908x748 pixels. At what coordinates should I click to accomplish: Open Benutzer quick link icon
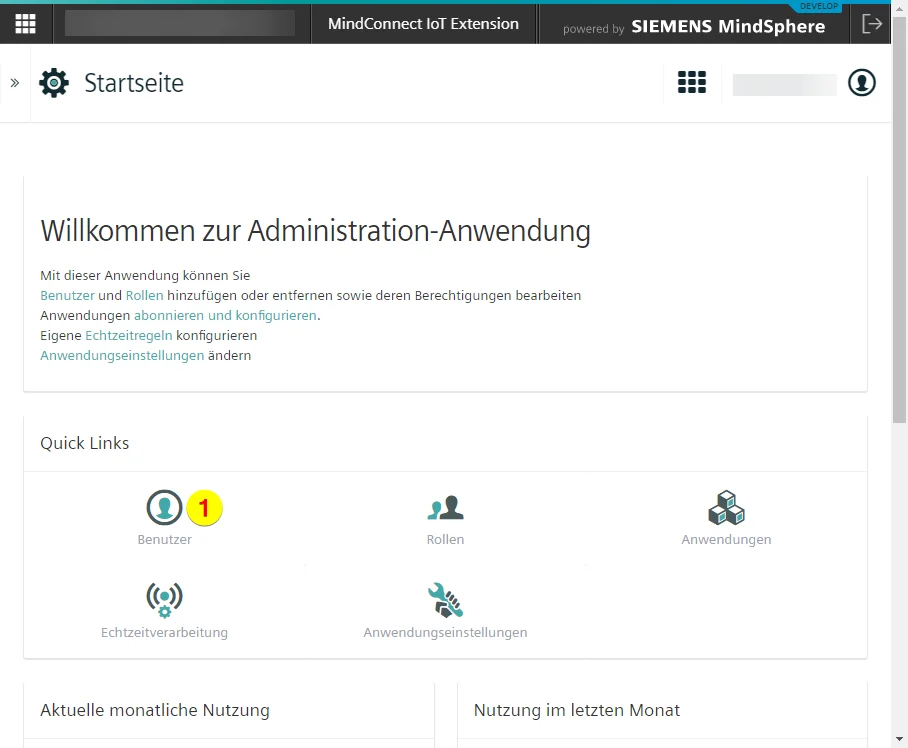[164, 508]
